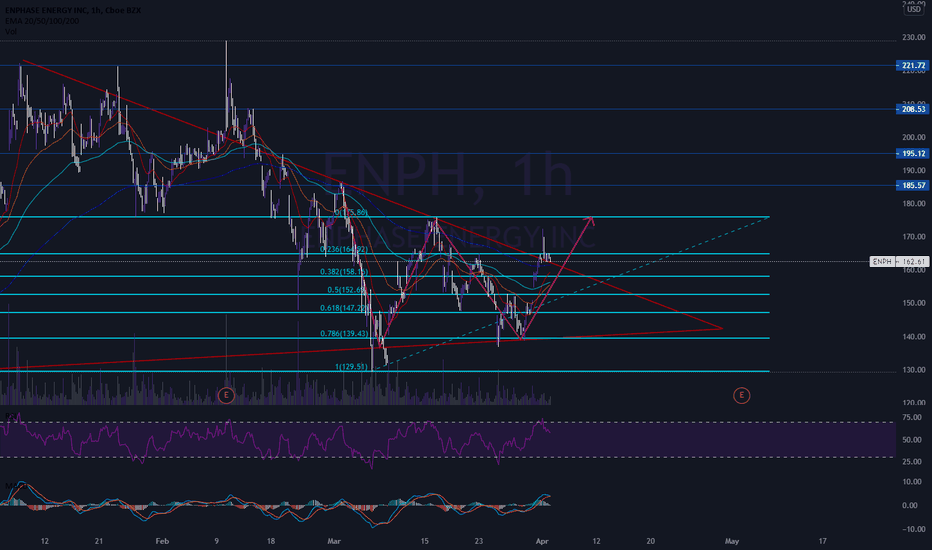The height and width of the screenshot is (550, 932).
Task: Select the 0.618(147.22) Fibonacci level label
Action: point(344,308)
